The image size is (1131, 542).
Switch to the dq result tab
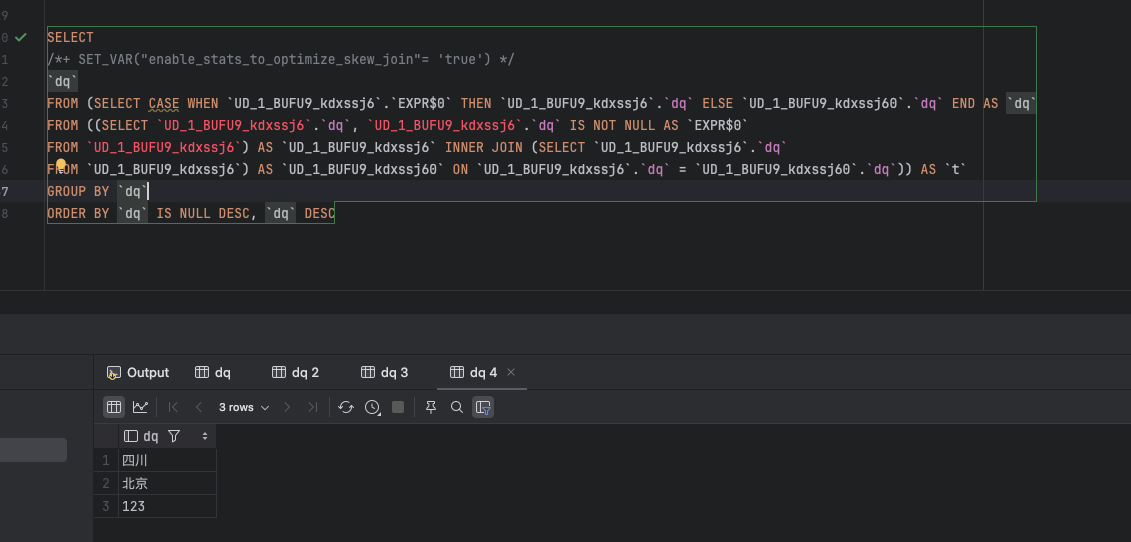coord(213,372)
